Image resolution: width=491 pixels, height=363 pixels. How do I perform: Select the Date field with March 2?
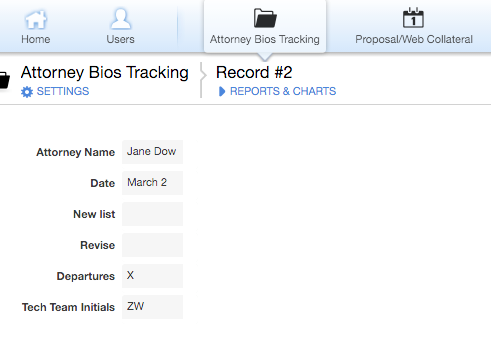[x=152, y=183]
